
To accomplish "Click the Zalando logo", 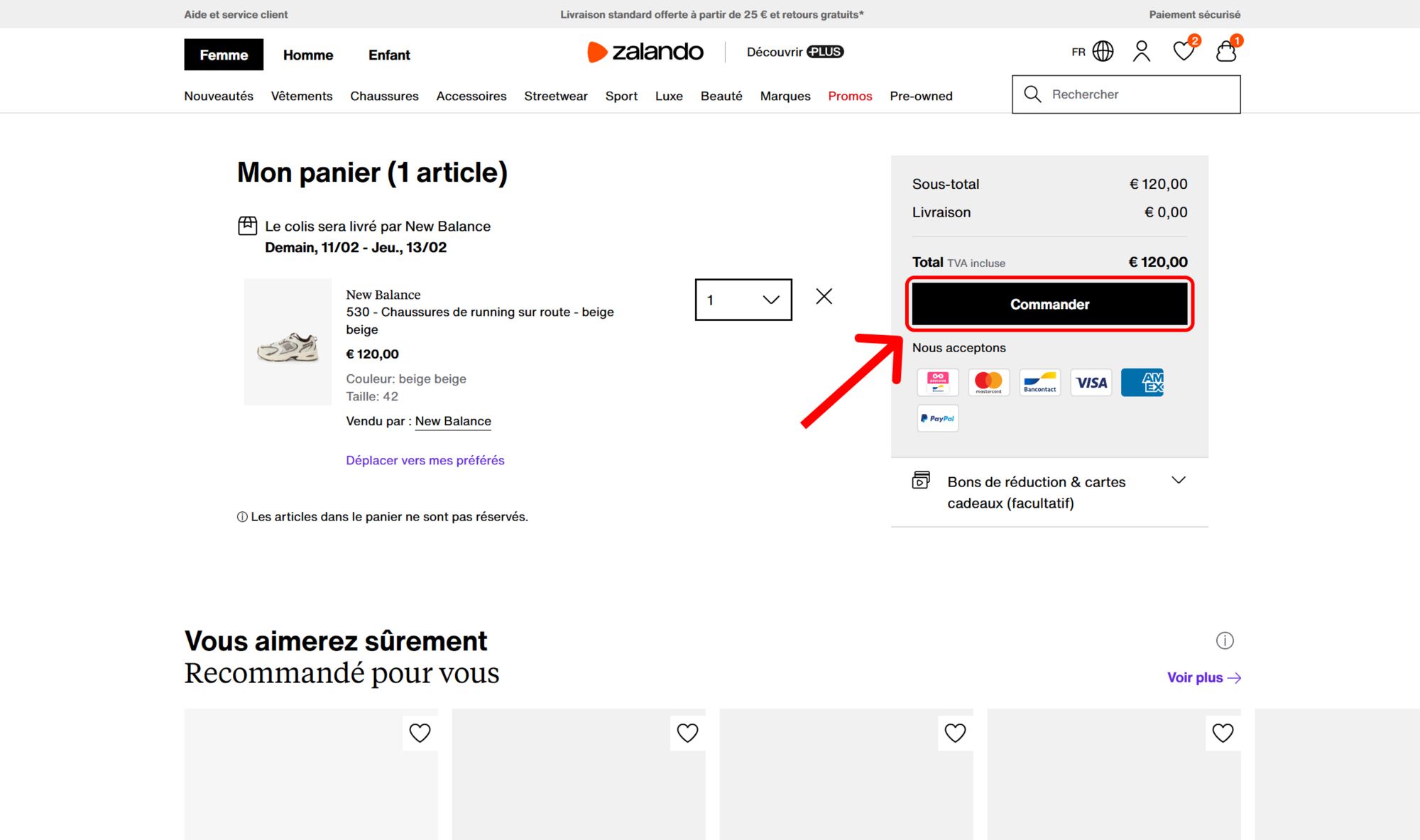I will point(645,52).
